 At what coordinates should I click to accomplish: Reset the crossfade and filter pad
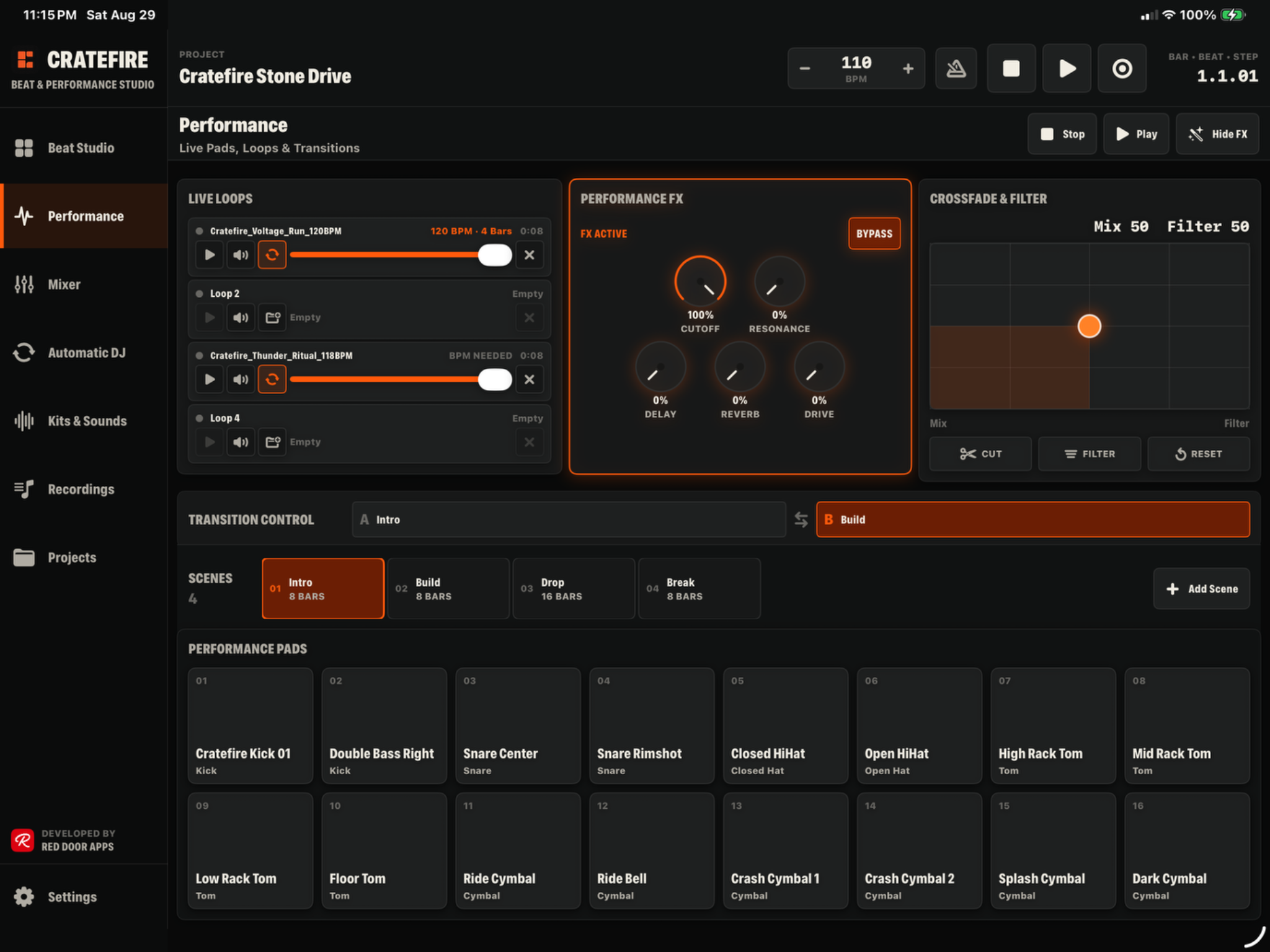point(1198,454)
